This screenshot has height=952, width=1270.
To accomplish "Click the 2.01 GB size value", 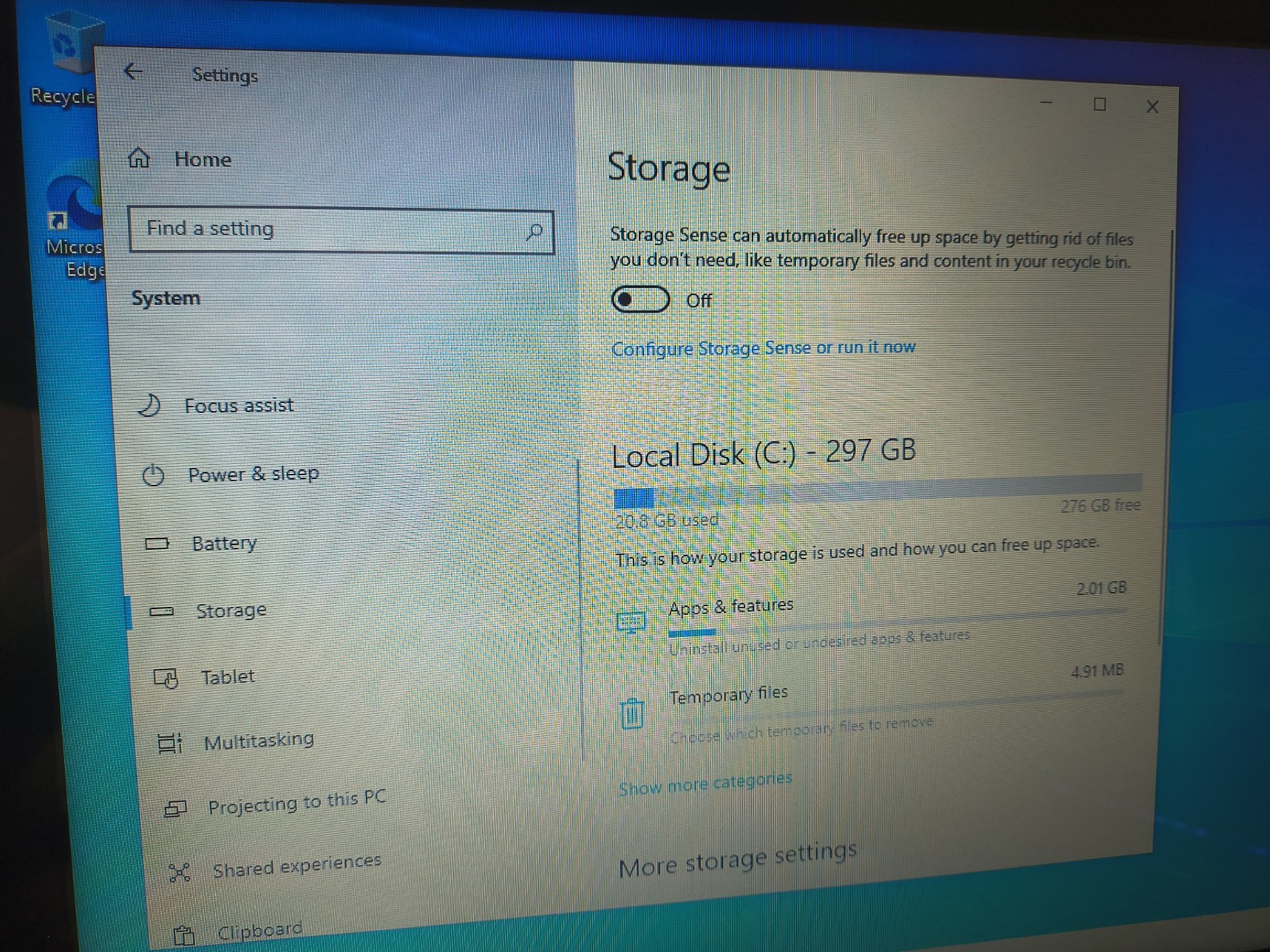I will click(x=1102, y=589).
